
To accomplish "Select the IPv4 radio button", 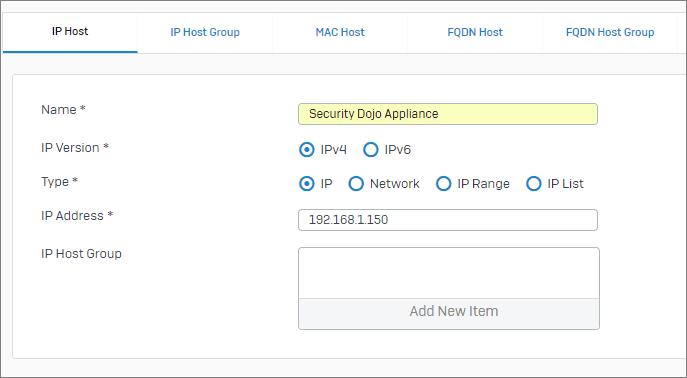I will pos(307,150).
